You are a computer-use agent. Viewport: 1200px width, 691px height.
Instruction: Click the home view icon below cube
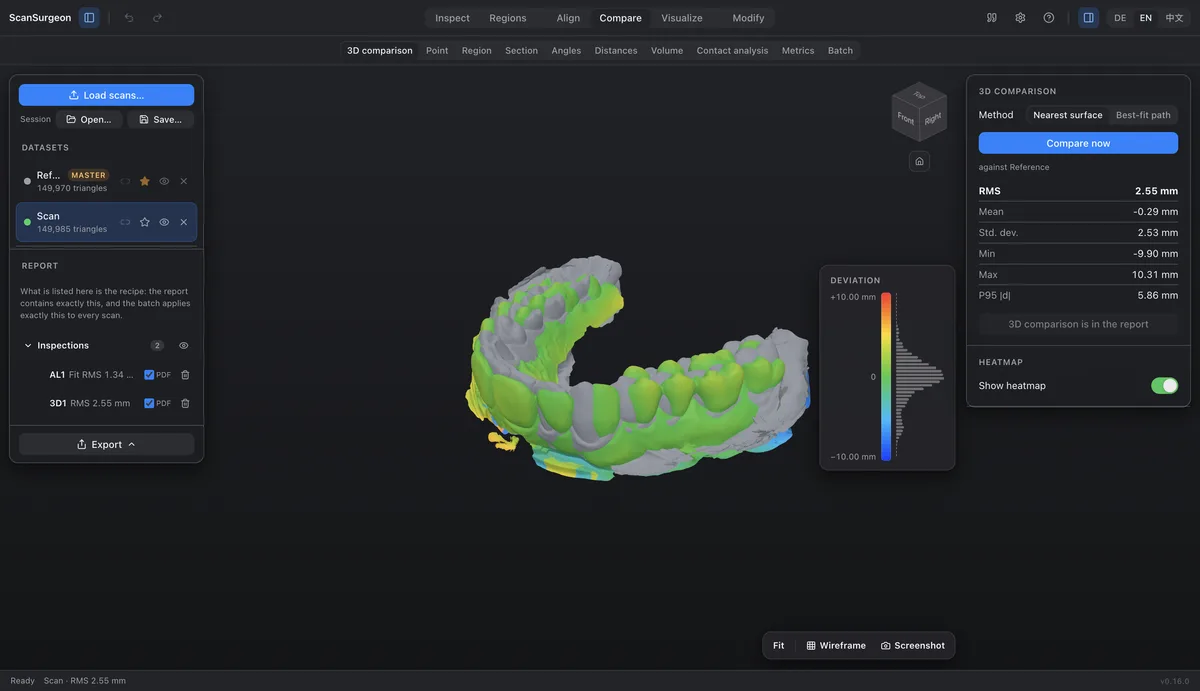click(920, 161)
